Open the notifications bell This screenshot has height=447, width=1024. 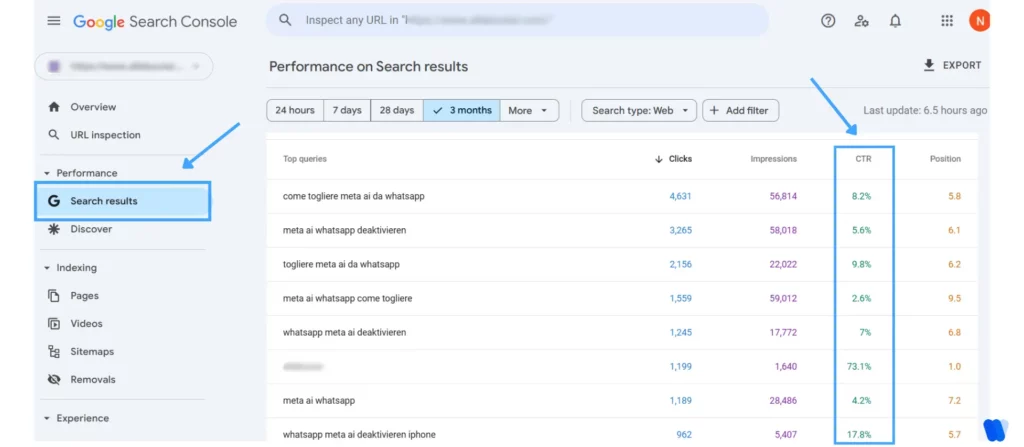[895, 21]
